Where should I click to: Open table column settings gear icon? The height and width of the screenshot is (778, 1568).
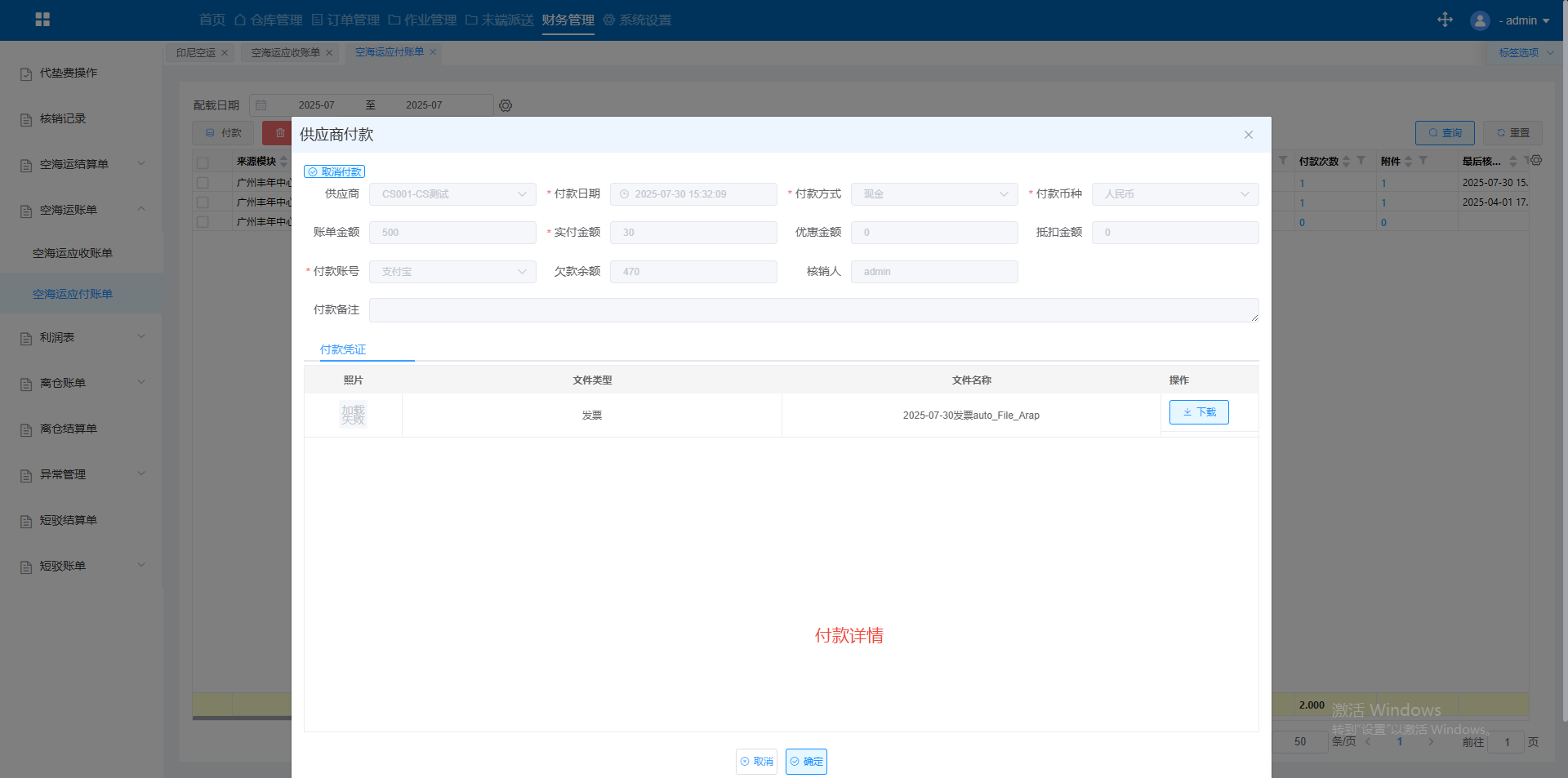1536,161
